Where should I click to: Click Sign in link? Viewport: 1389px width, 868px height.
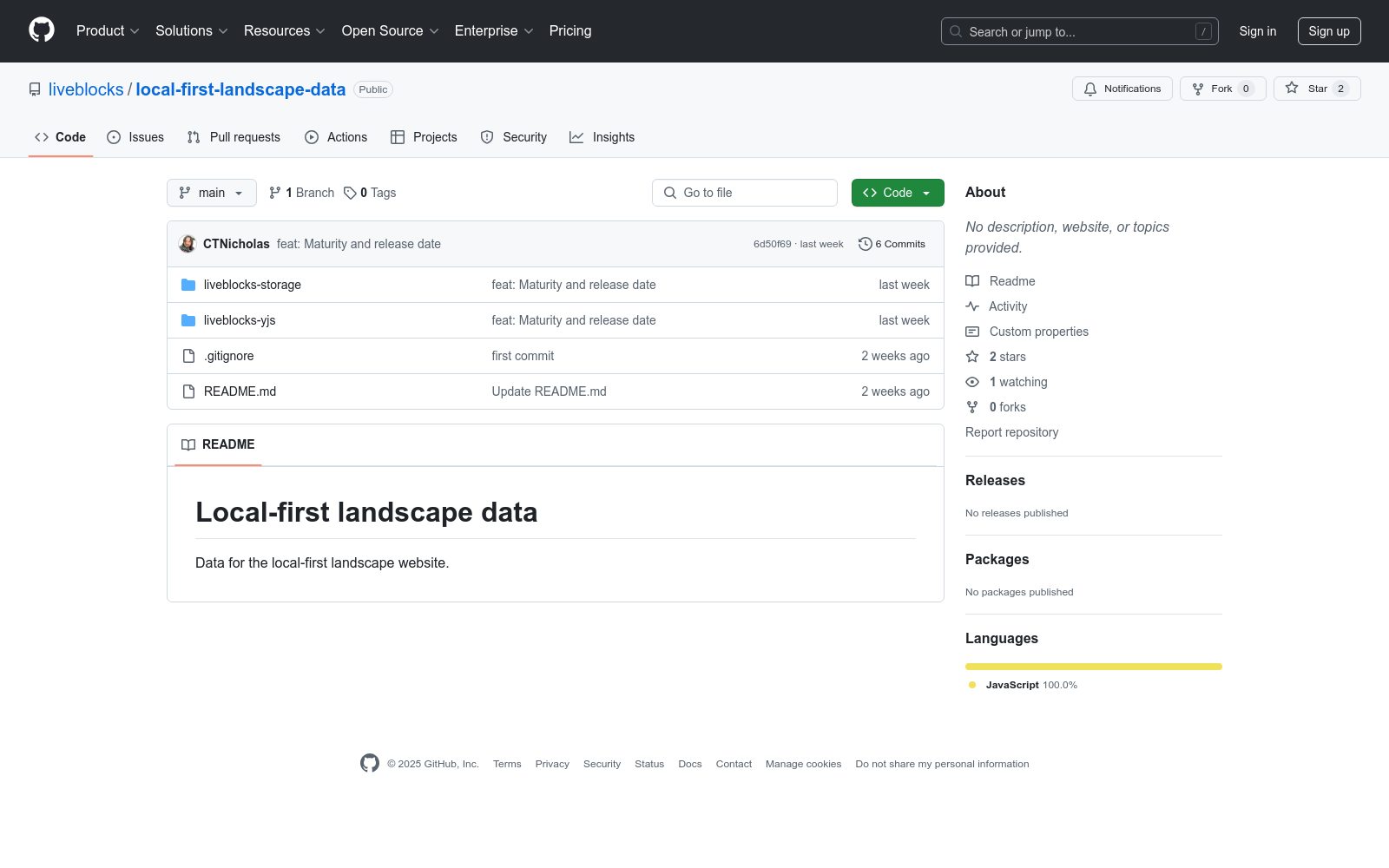[x=1258, y=31]
